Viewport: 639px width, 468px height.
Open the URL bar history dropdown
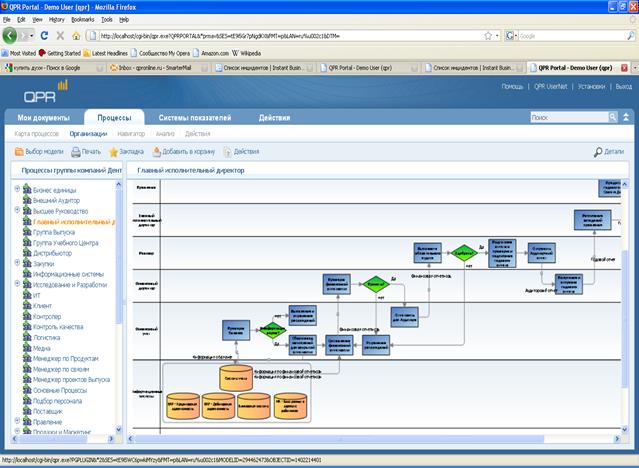498,36
